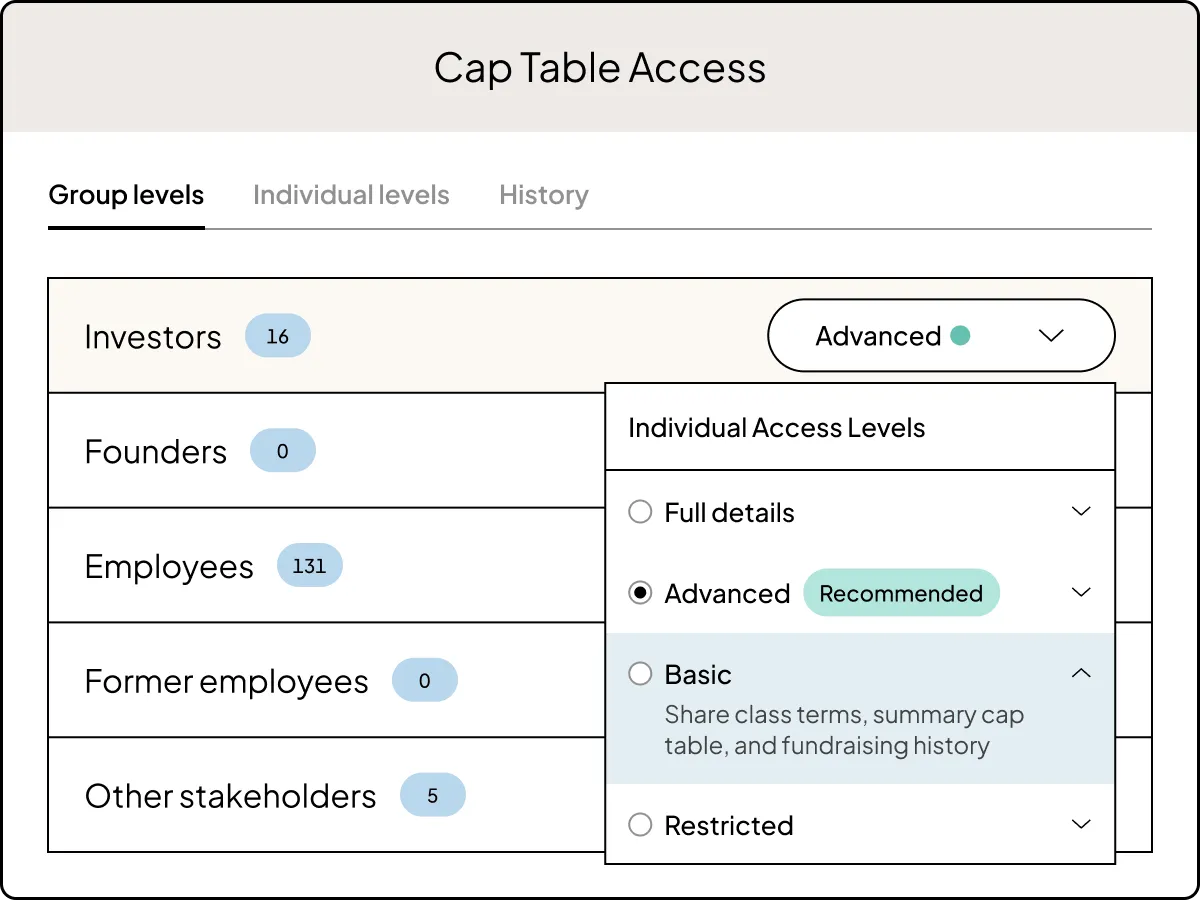Image resolution: width=1200 pixels, height=900 pixels.
Task: Collapse the Basic option description
Action: (1081, 673)
